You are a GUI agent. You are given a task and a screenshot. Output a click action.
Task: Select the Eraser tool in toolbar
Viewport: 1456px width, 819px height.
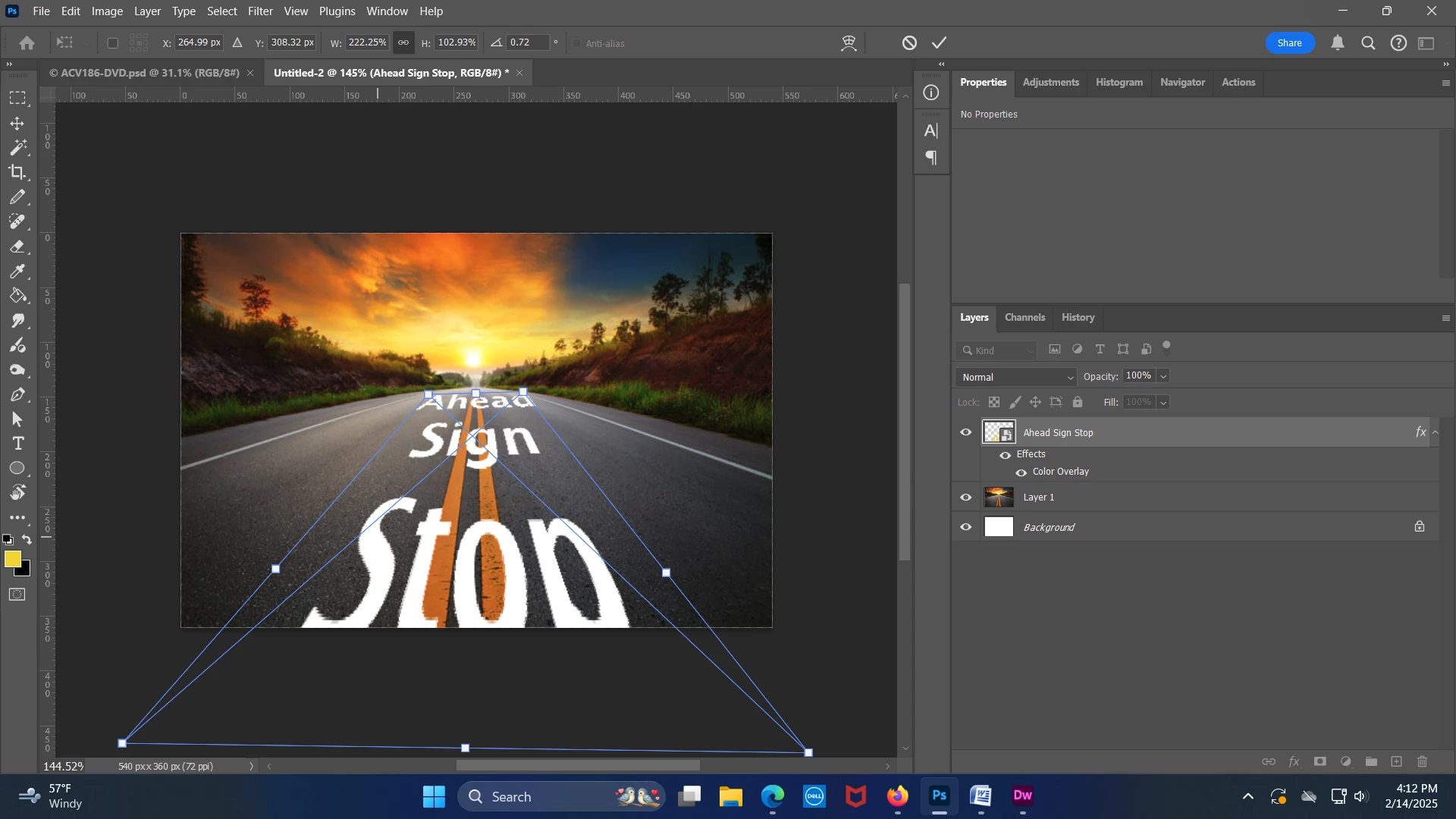coord(17,246)
